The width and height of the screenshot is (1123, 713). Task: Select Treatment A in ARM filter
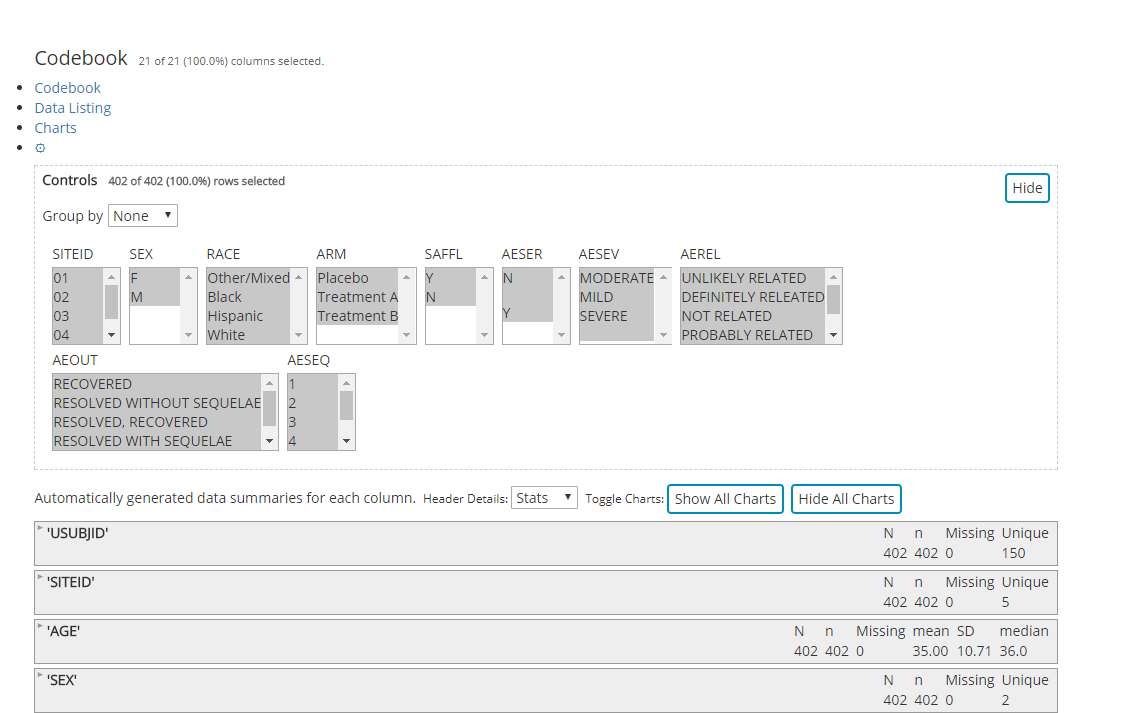pos(357,297)
